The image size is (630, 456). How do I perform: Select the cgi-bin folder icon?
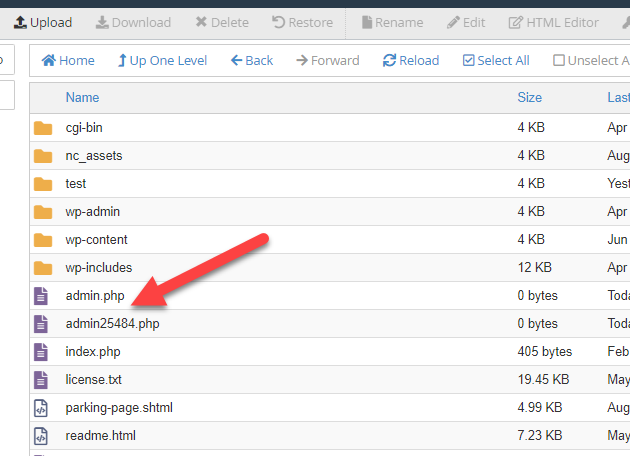click(42, 128)
